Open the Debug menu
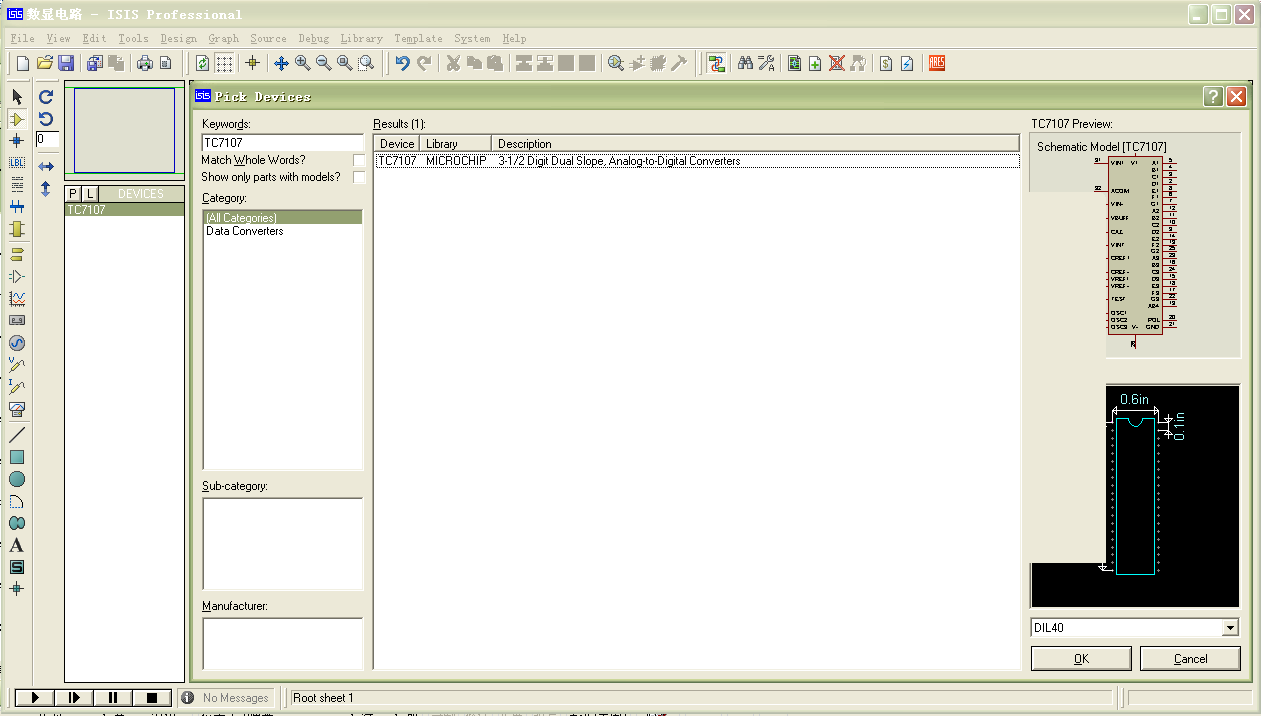 coord(313,39)
